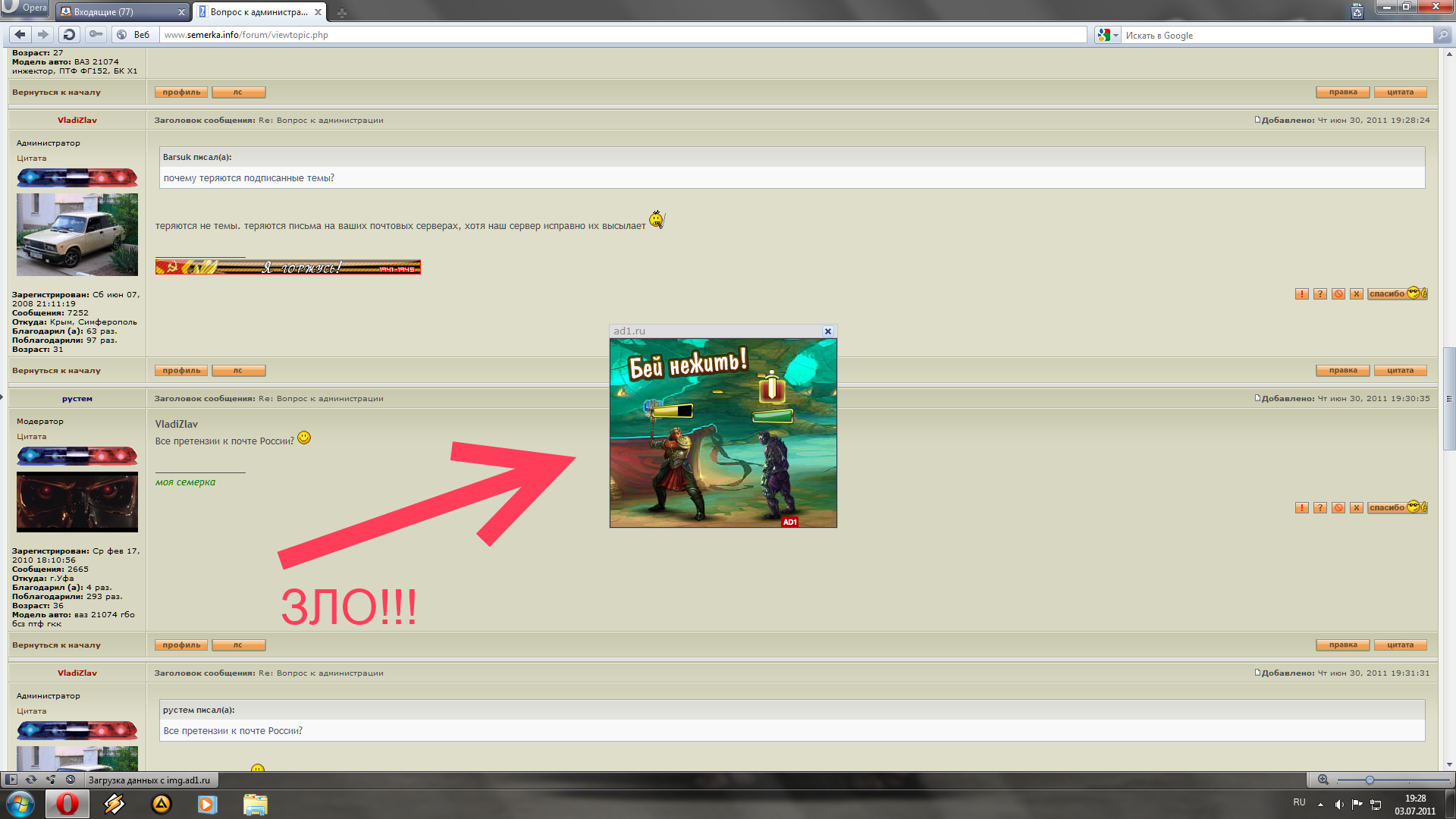Image resolution: width=1456 pixels, height=819 pixels.
Task: Click правка button in рустем's post
Action: (x=1343, y=645)
